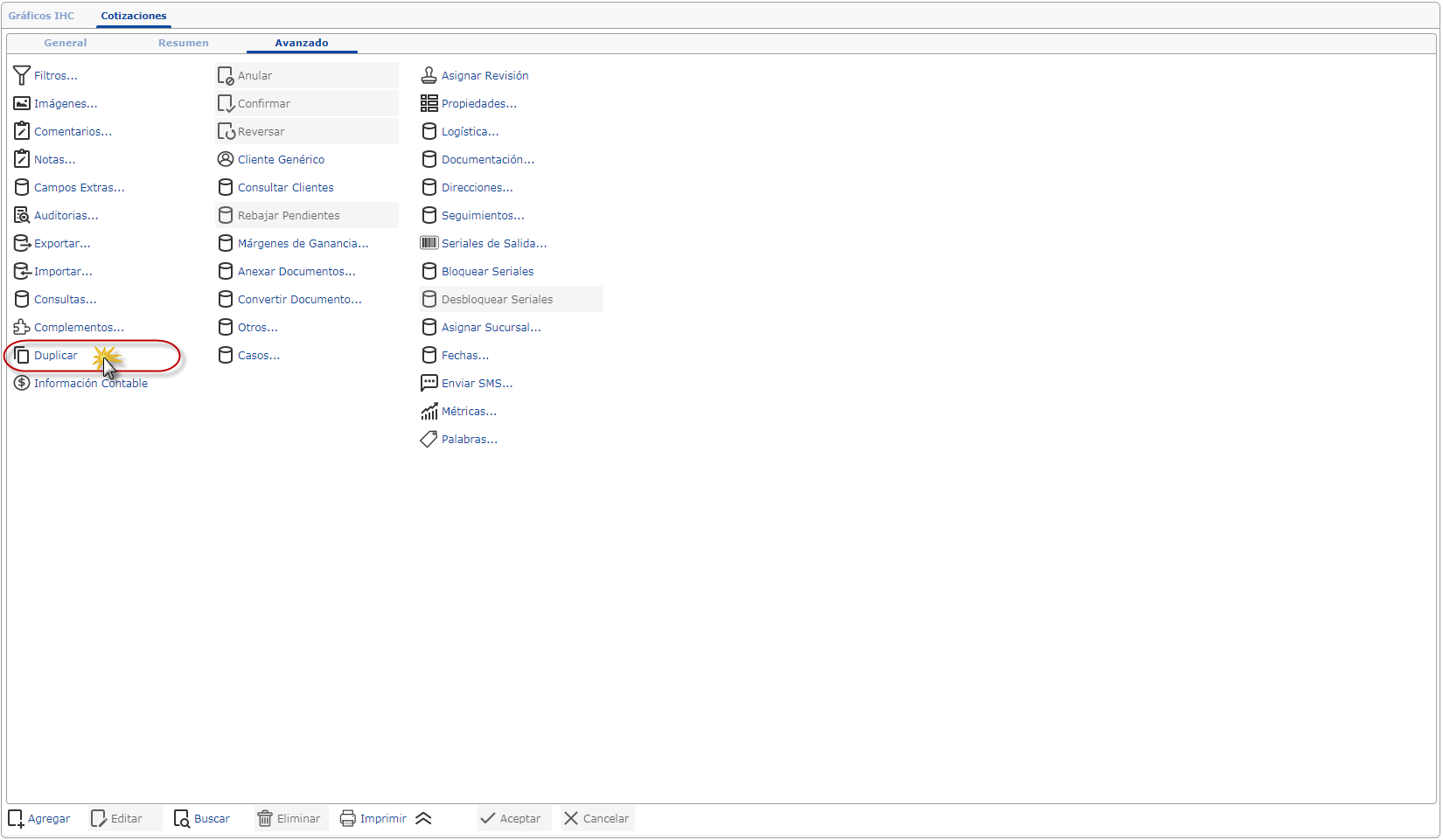Click the Duplicar copy icon

click(22, 356)
